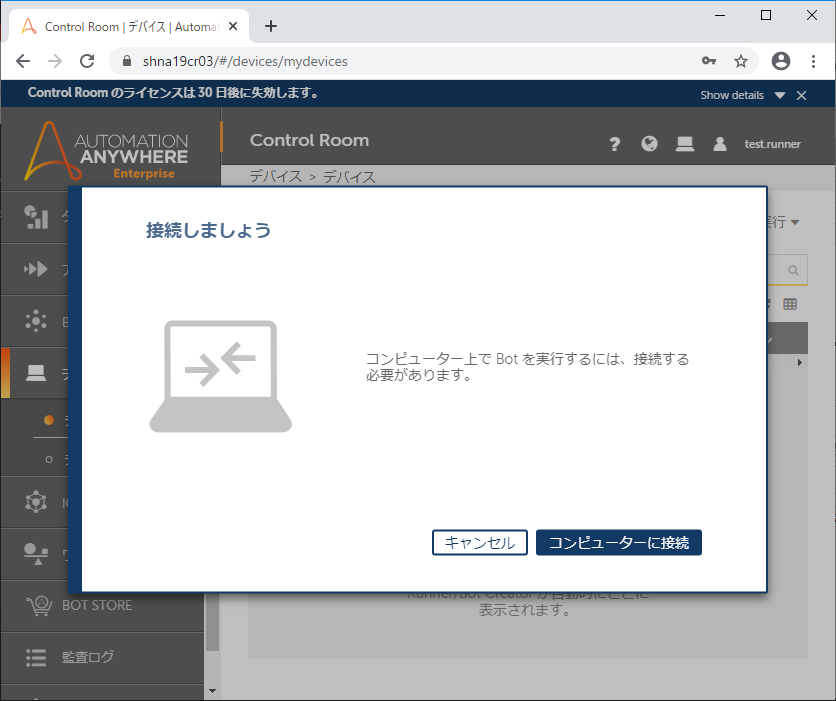
Task: Click the globe language icon
Action: pos(649,143)
